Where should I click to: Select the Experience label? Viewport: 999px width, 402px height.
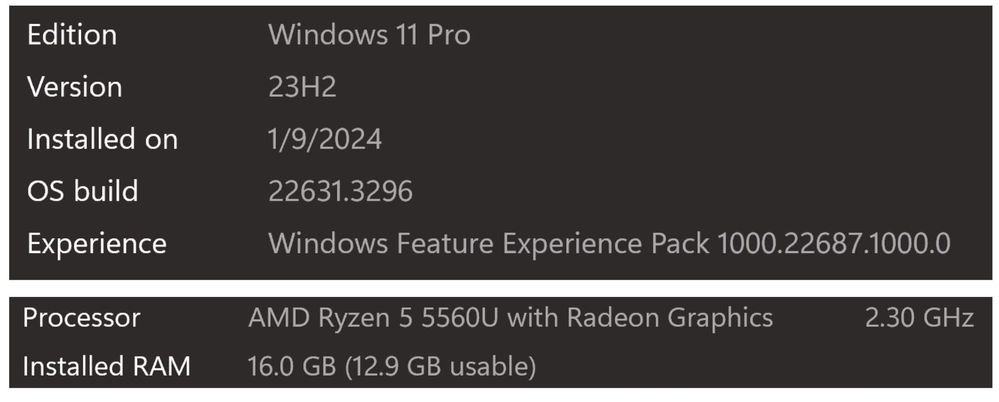96,243
